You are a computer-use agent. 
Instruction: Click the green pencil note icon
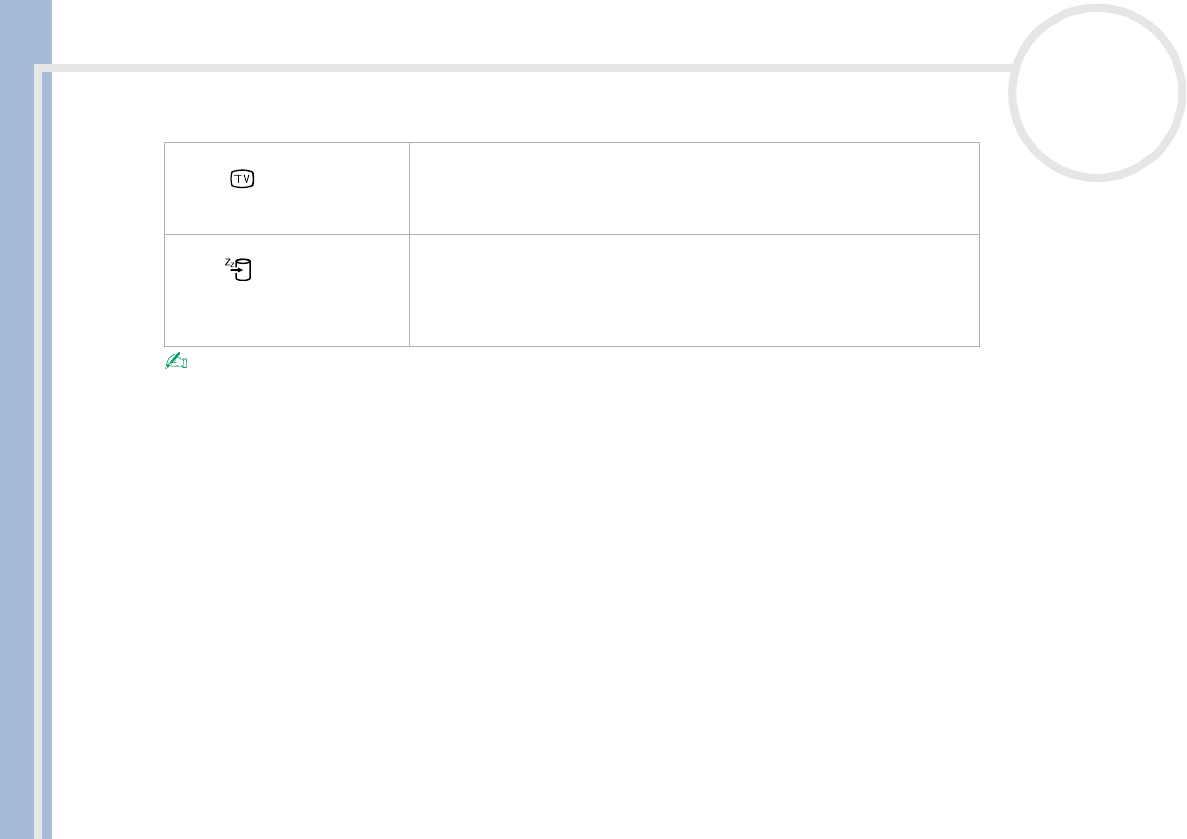[x=176, y=360]
